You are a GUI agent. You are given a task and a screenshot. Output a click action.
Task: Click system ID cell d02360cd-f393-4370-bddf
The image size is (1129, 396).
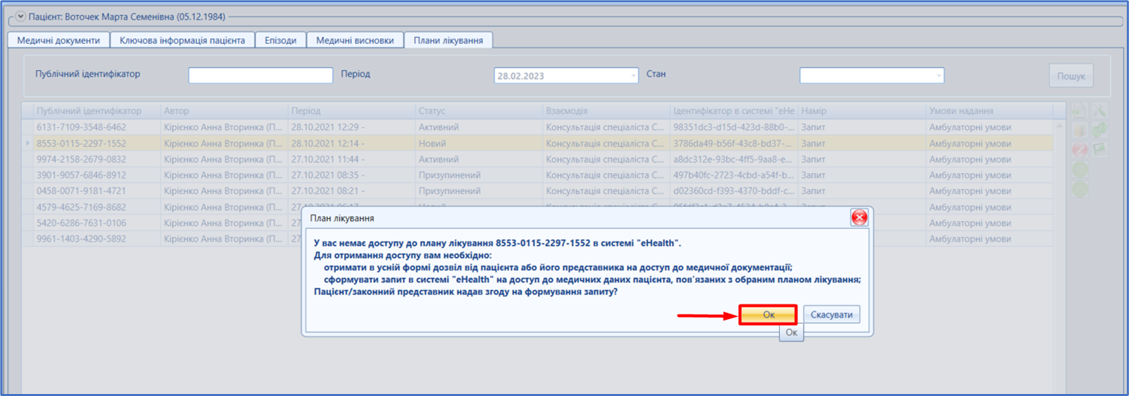pos(734,192)
